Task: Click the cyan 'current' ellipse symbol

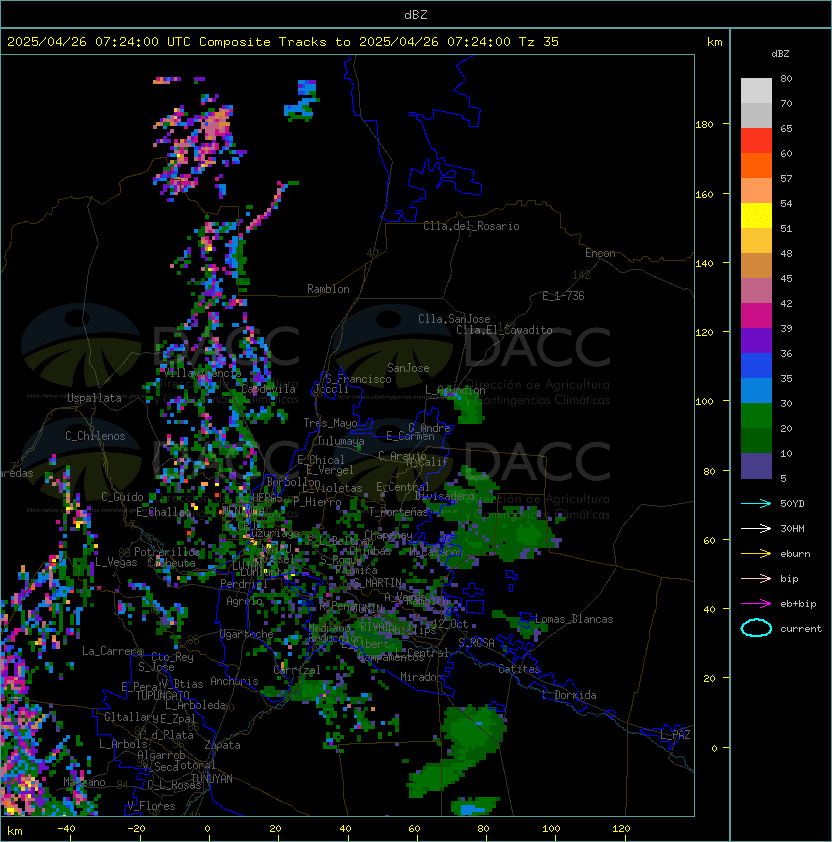Action: [756, 628]
